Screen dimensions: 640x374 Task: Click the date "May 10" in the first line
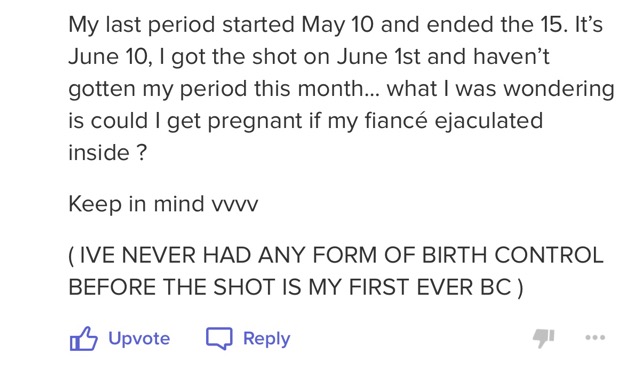click(338, 24)
